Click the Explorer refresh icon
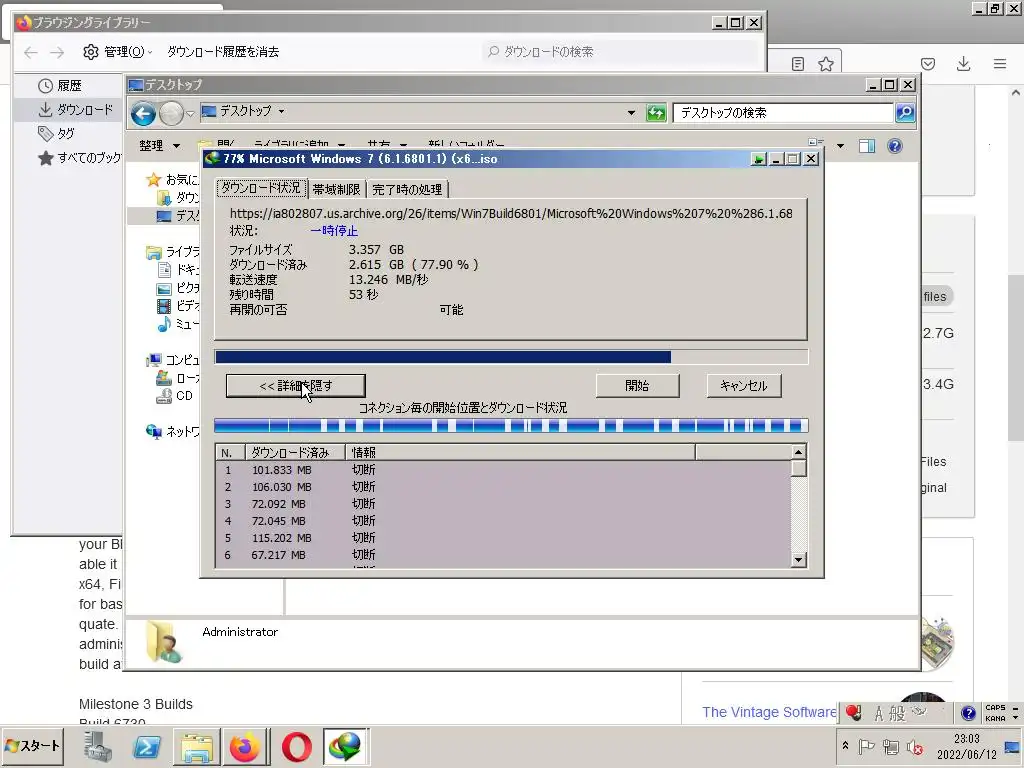Viewport: 1024px width, 768px height. 656,113
